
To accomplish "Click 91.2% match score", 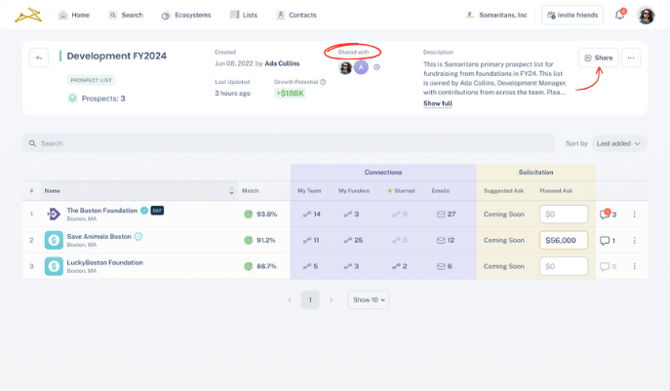I will pyautogui.click(x=260, y=240).
